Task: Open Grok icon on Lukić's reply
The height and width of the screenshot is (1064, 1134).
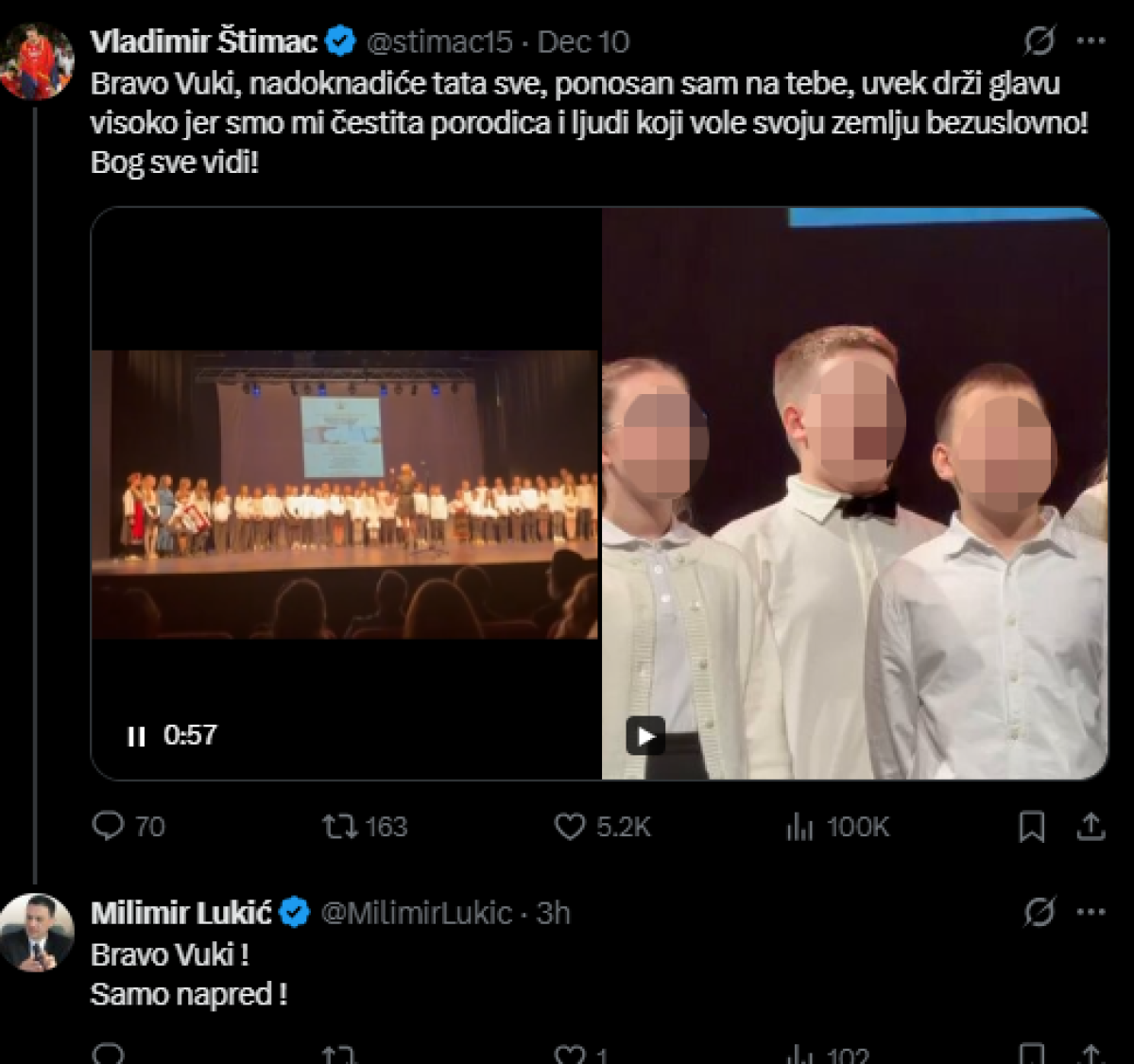Action: coord(1039,913)
